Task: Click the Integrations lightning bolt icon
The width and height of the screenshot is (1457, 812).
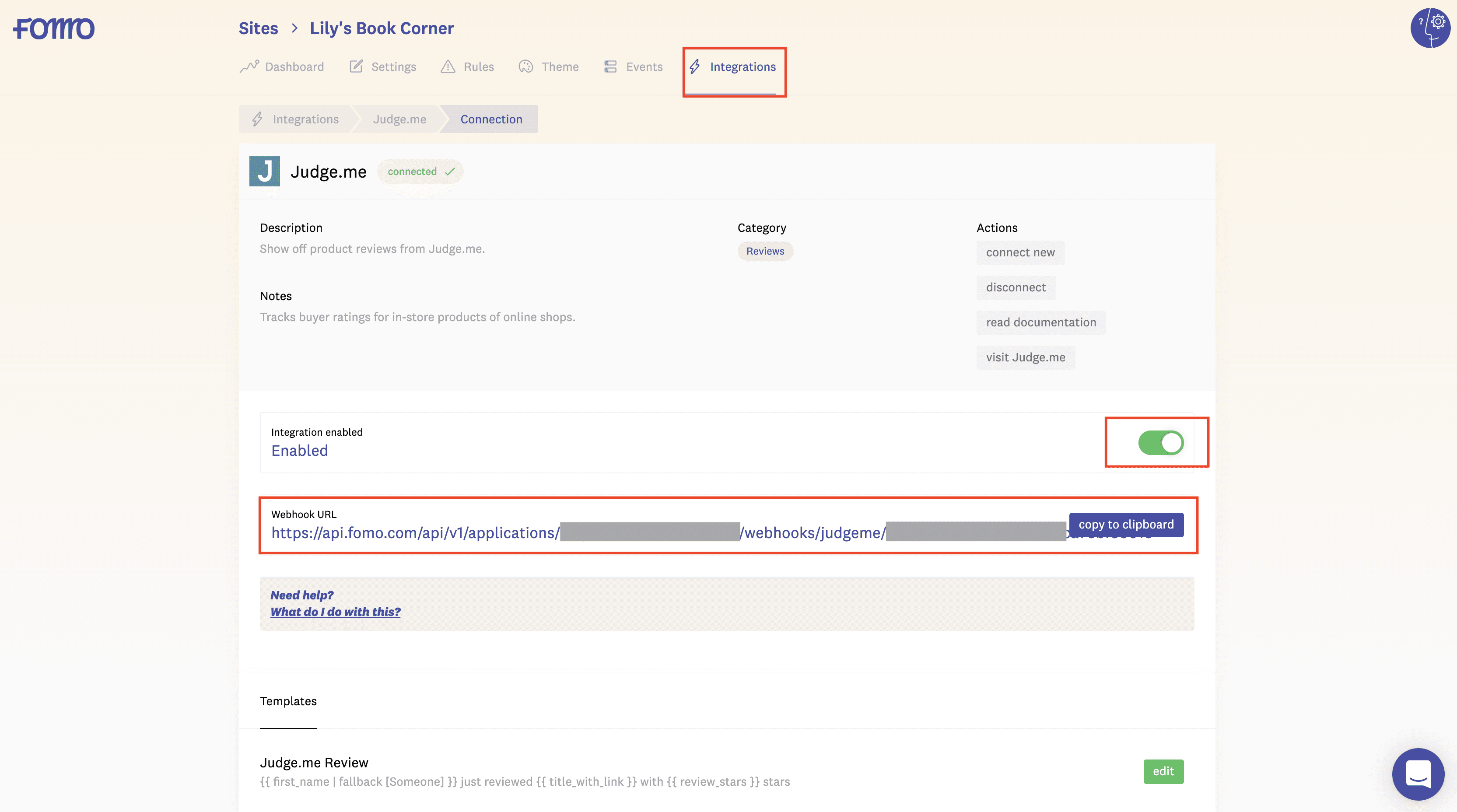Action: click(x=694, y=67)
